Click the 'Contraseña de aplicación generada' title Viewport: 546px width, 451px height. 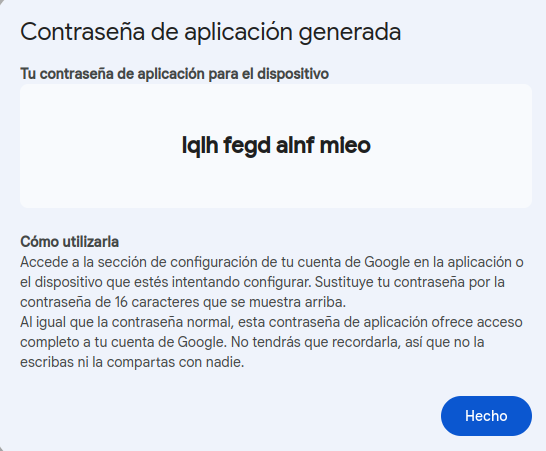click(211, 32)
